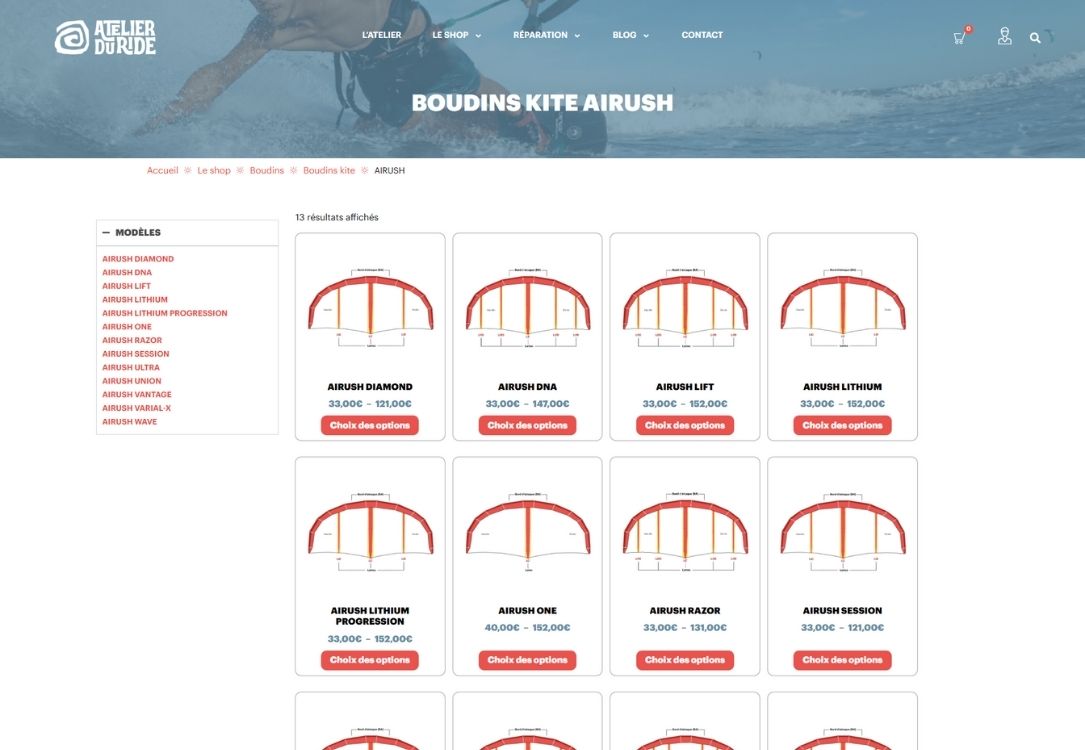
Task: Choose options for Airush Session
Action: (x=842, y=660)
